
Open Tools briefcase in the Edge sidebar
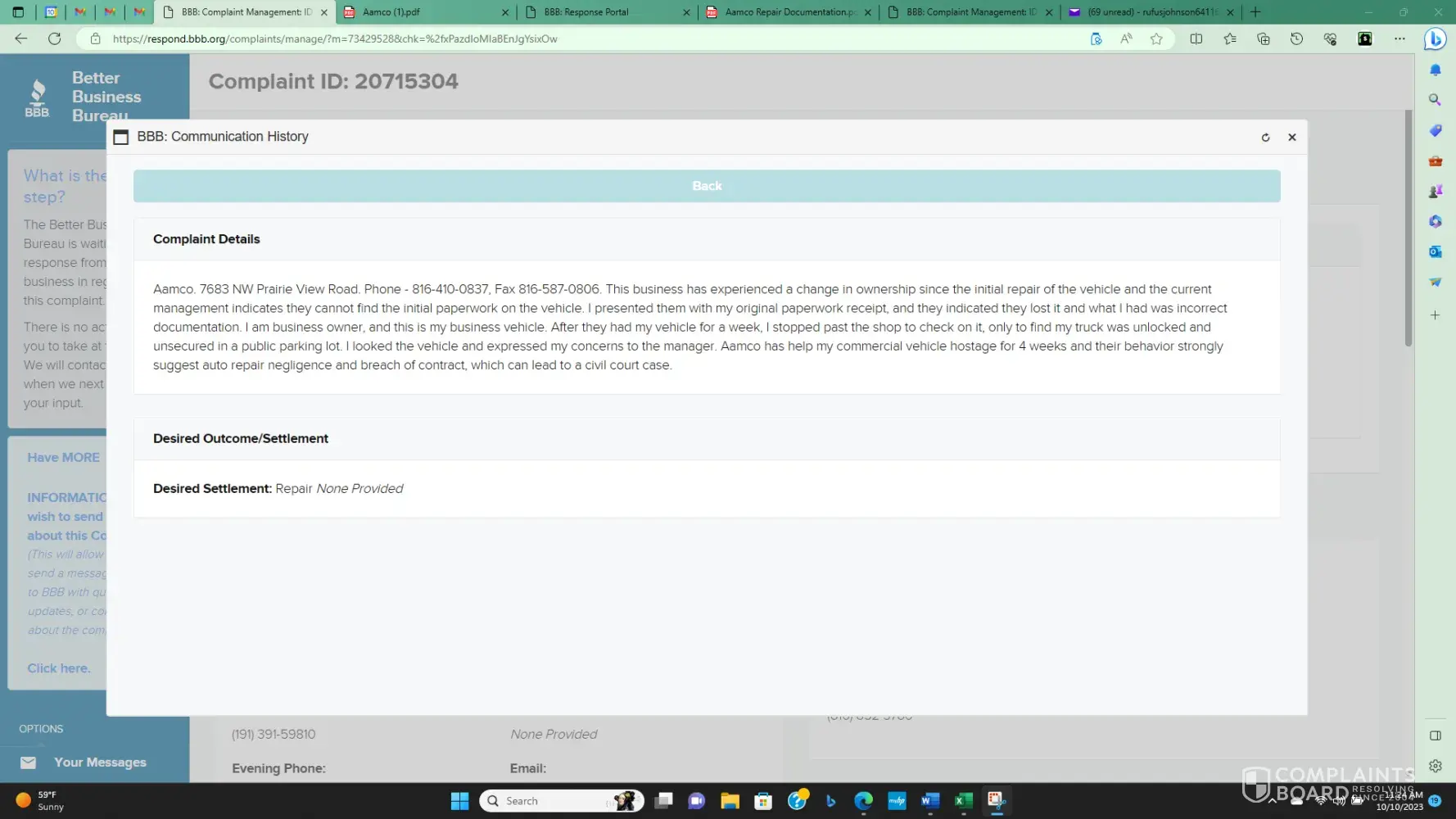point(1436,161)
